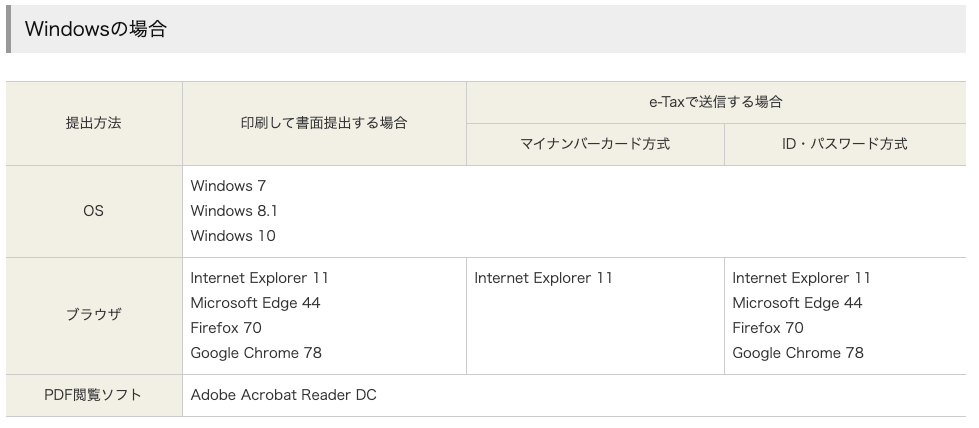Click the Windowsの場合 section heading
The width and height of the screenshot is (979, 428).
coord(95,29)
